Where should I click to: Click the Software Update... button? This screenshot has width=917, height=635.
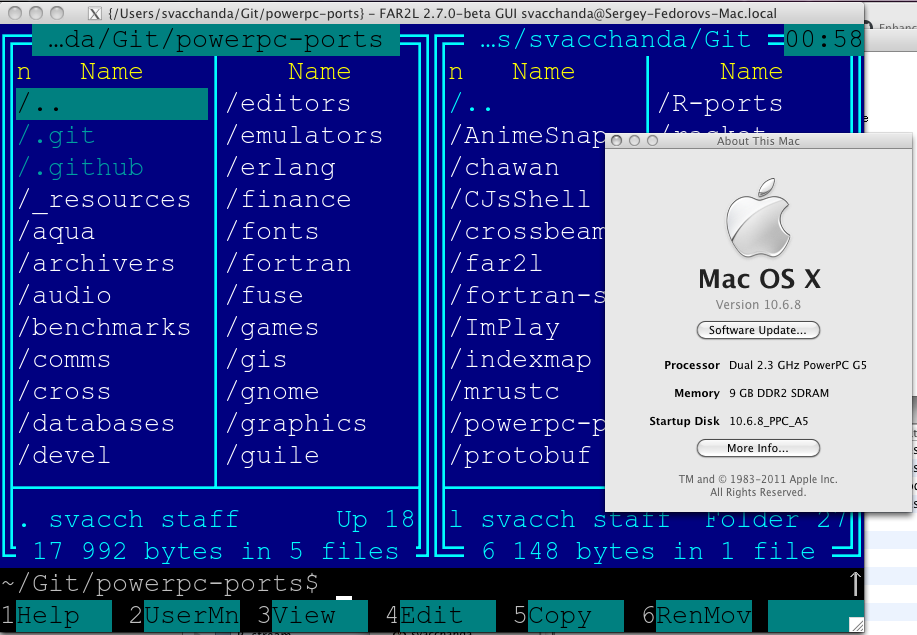(x=758, y=330)
